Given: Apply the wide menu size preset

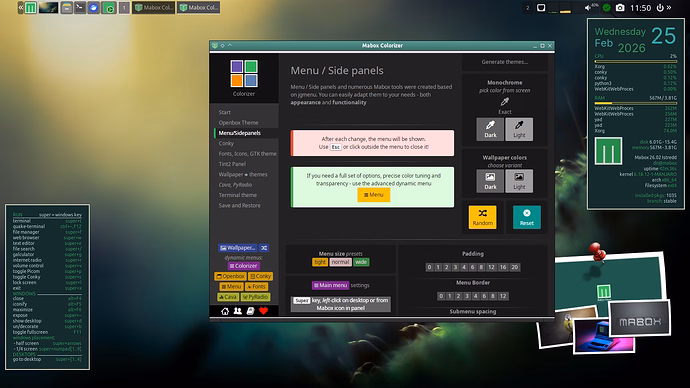Looking at the screenshot, I should pyautogui.click(x=361, y=262).
